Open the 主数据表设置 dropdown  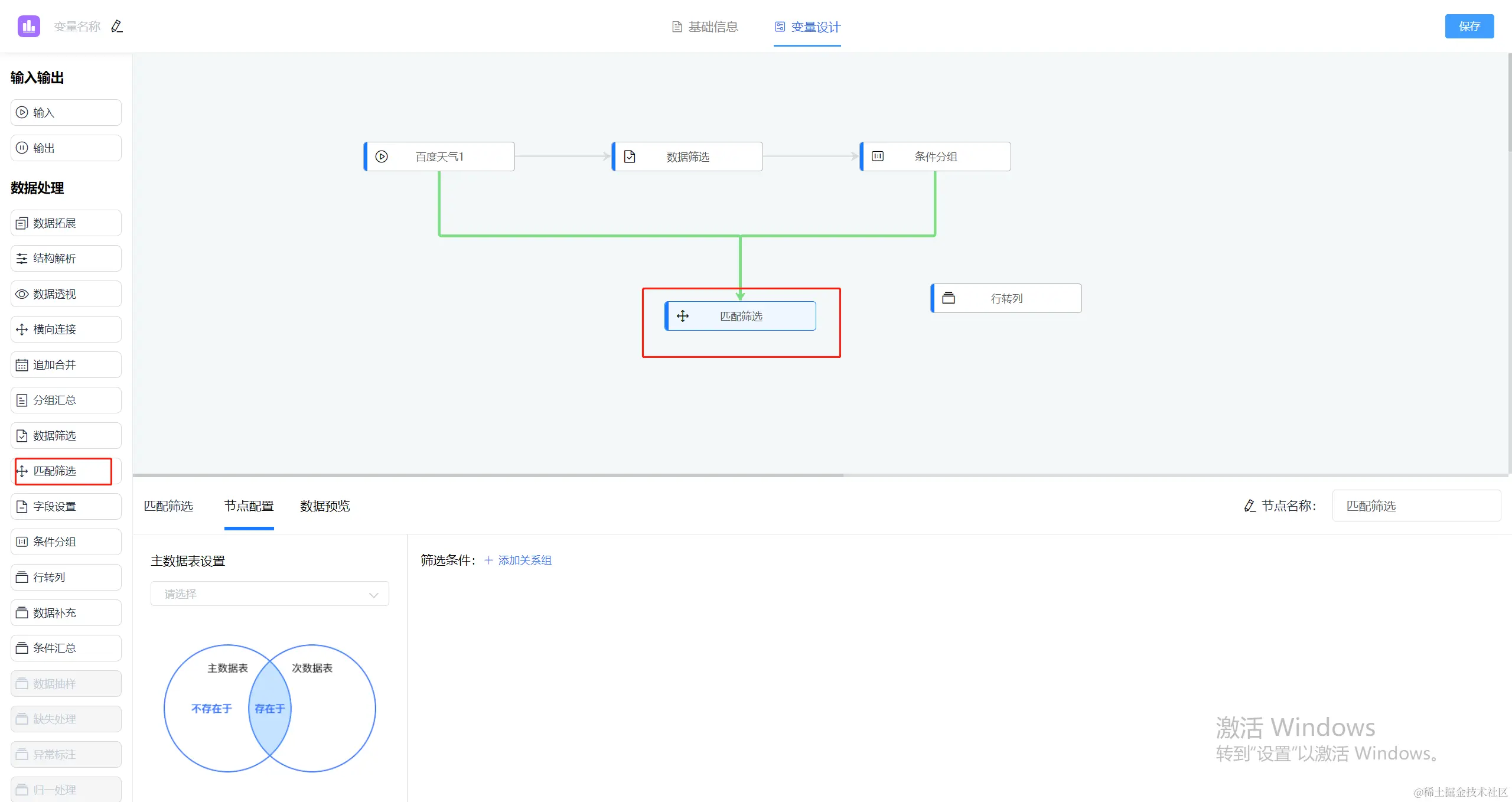click(x=269, y=594)
